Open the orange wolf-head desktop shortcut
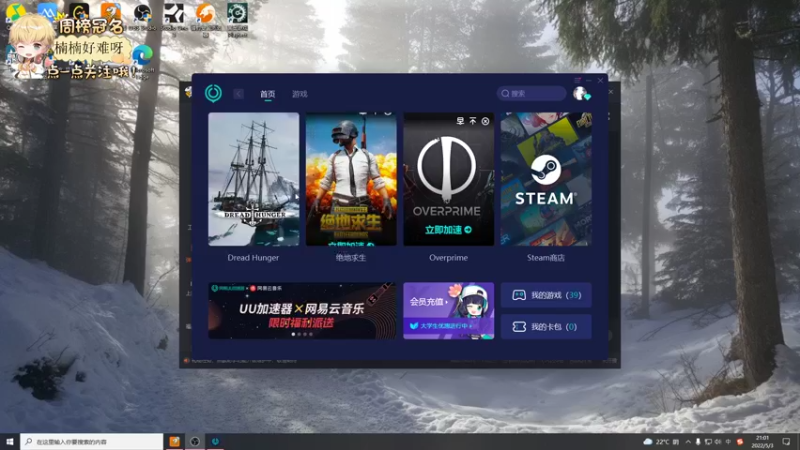This screenshot has height=450, width=800. pyautogui.click(x=206, y=14)
